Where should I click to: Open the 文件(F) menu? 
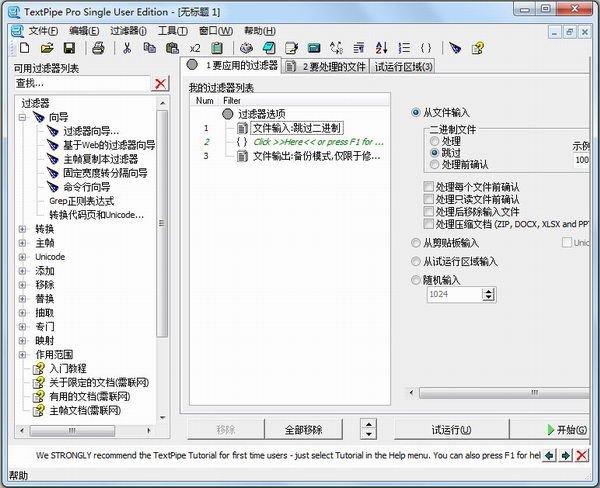pyautogui.click(x=43, y=31)
